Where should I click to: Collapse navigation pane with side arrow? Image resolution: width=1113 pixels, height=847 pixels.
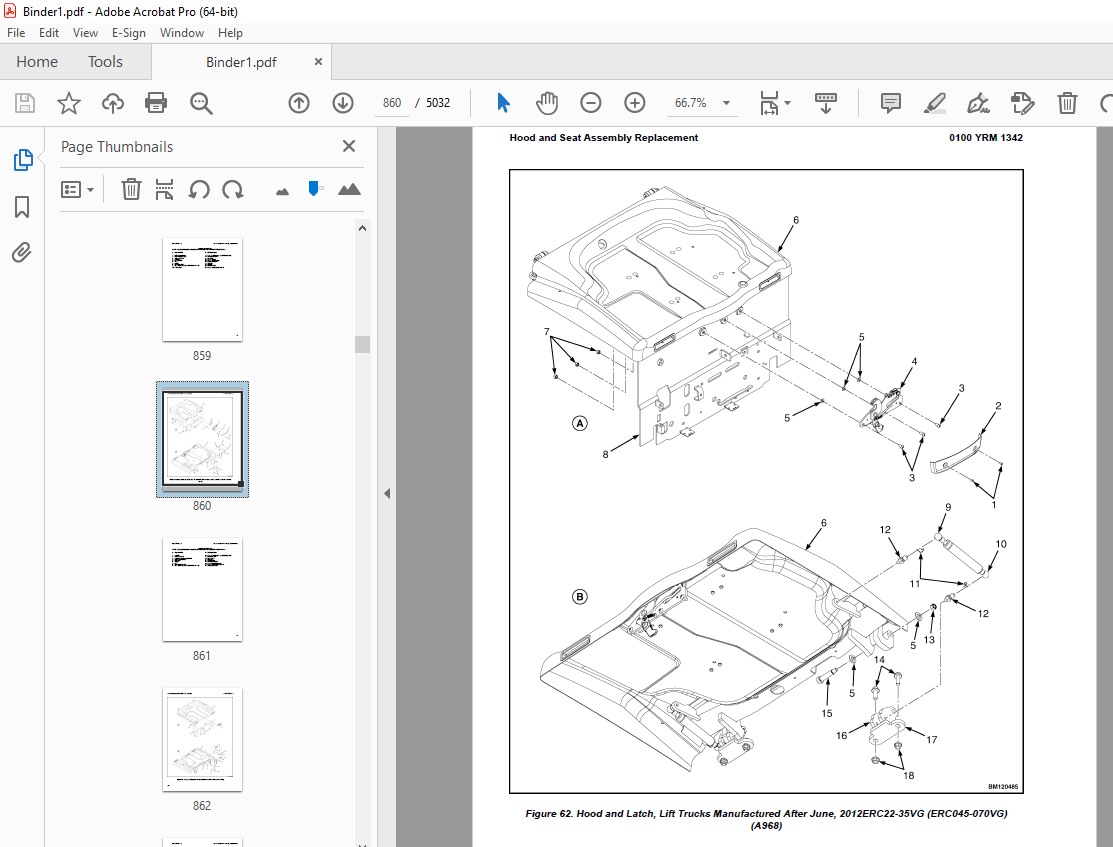[387, 493]
